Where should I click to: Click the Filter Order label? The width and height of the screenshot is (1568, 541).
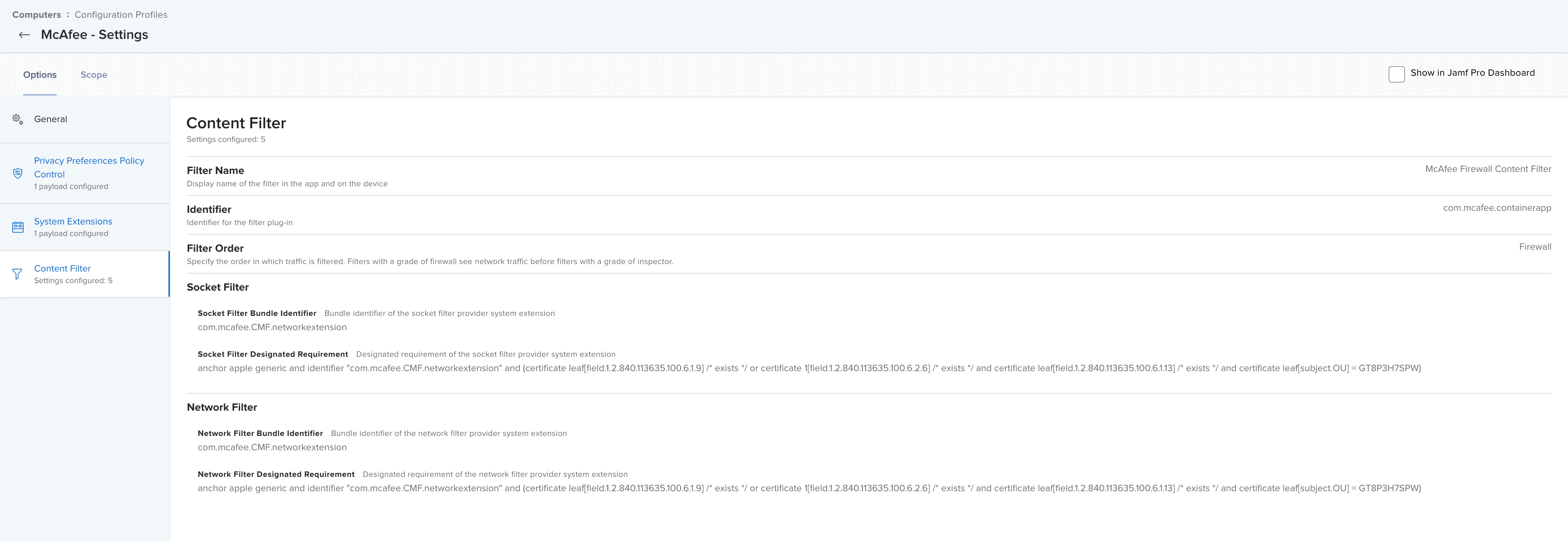pyautogui.click(x=215, y=248)
